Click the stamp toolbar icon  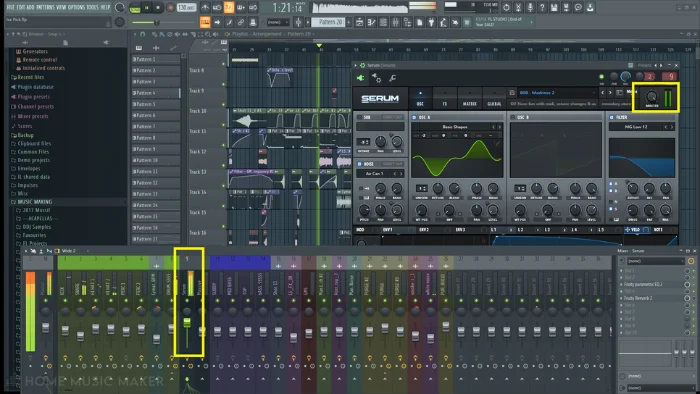point(253,22)
